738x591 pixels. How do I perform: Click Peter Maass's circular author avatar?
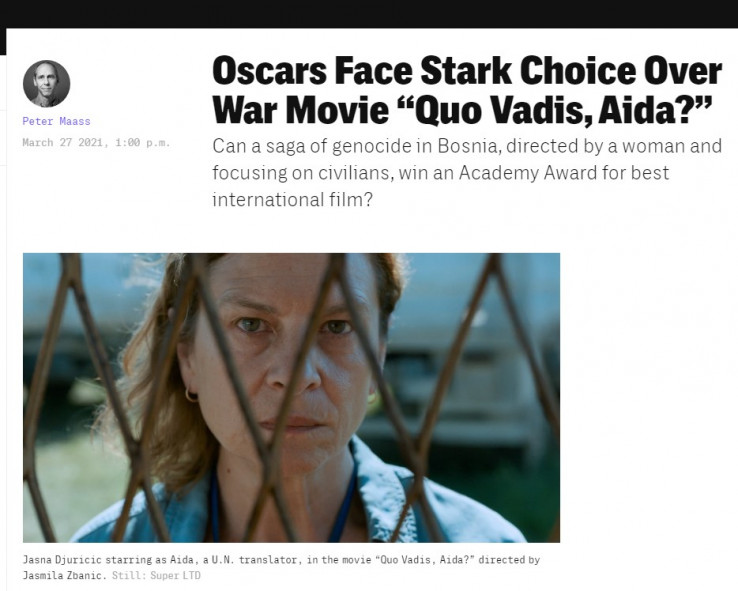pyautogui.click(x=47, y=84)
